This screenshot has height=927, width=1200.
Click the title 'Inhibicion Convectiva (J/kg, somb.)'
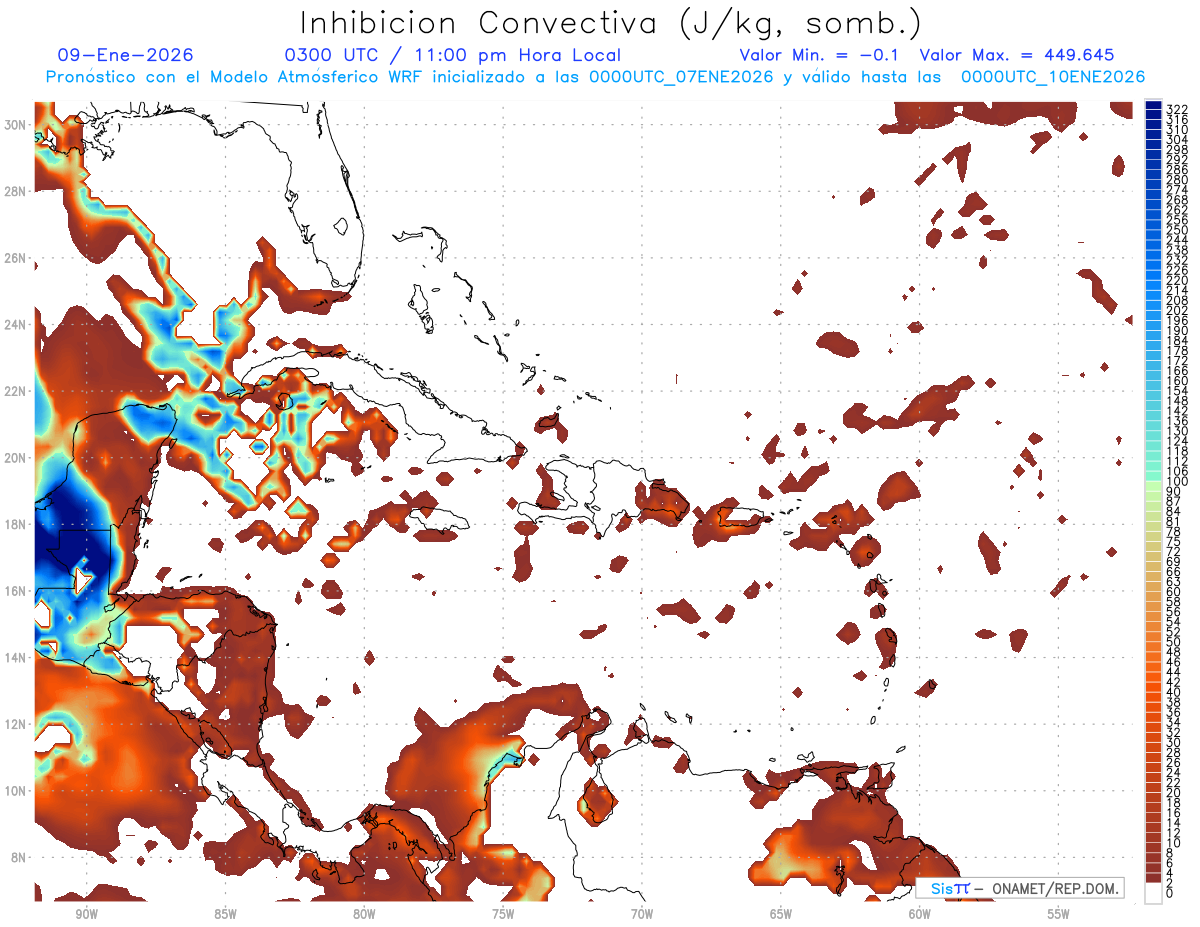[x=611, y=23]
